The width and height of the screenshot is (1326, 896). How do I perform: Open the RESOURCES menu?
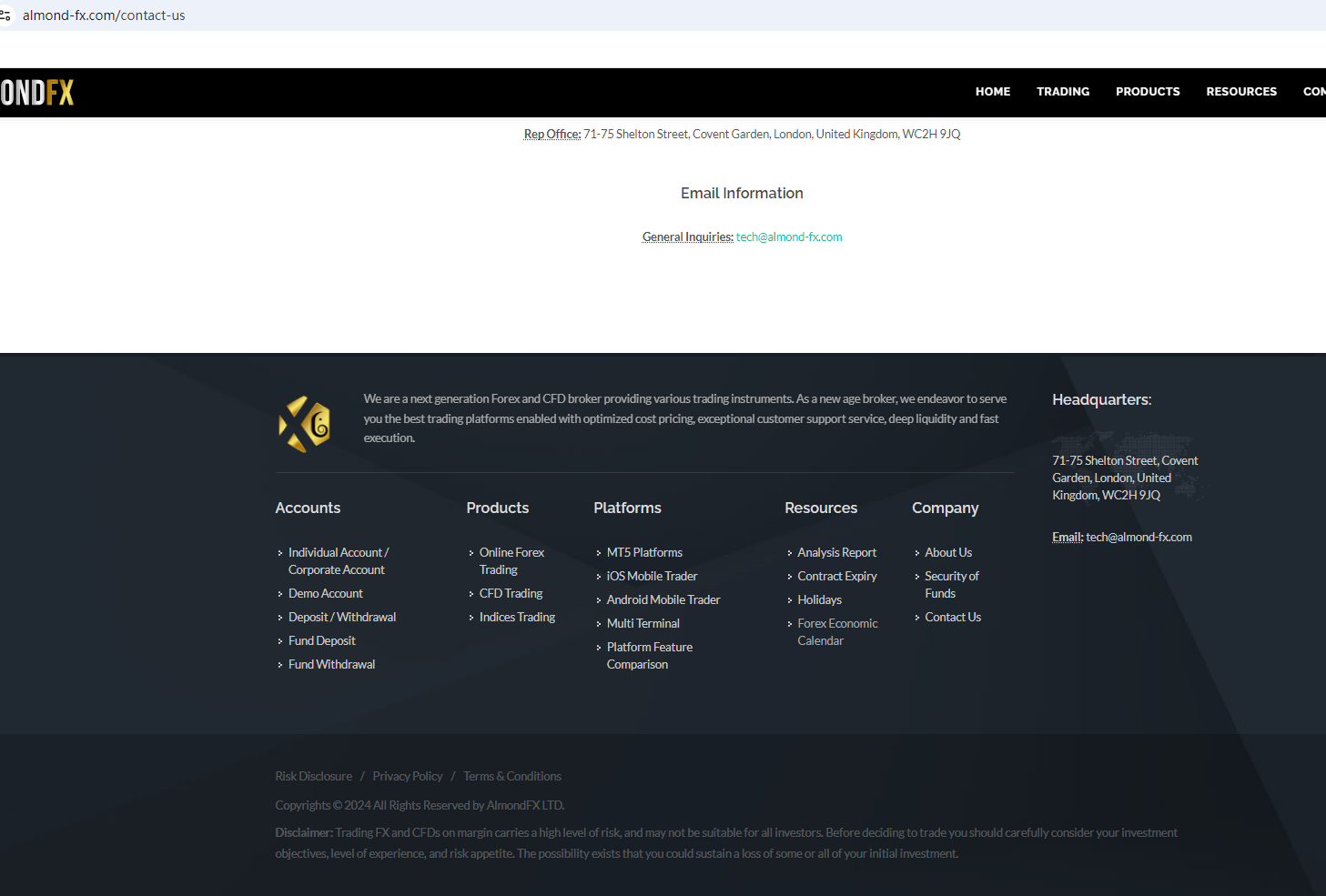coord(1241,92)
